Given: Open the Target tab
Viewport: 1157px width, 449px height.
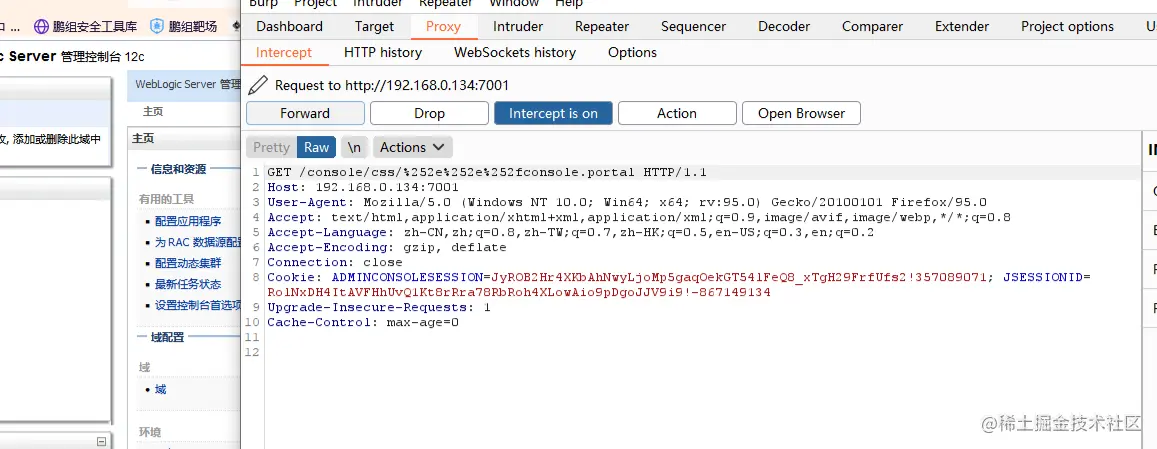Looking at the screenshot, I should 374,27.
